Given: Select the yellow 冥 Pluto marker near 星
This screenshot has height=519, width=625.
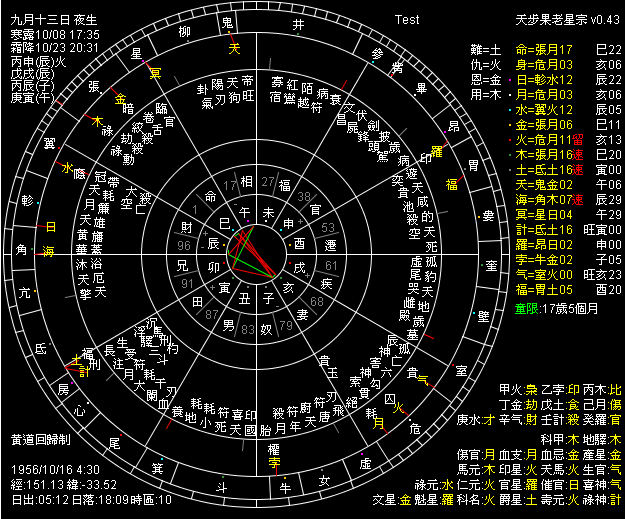Looking at the screenshot, I should pyautogui.click(x=155, y=73).
